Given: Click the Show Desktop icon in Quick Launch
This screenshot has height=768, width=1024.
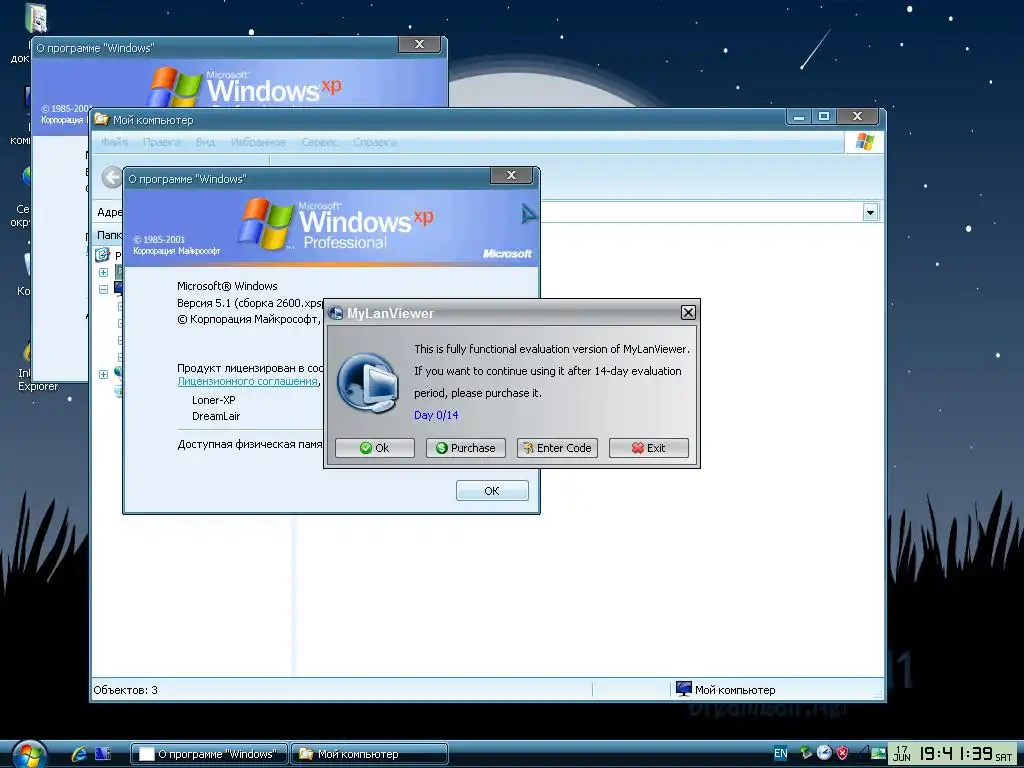Looking at the screenshot, I should click(x=103, y=754).
